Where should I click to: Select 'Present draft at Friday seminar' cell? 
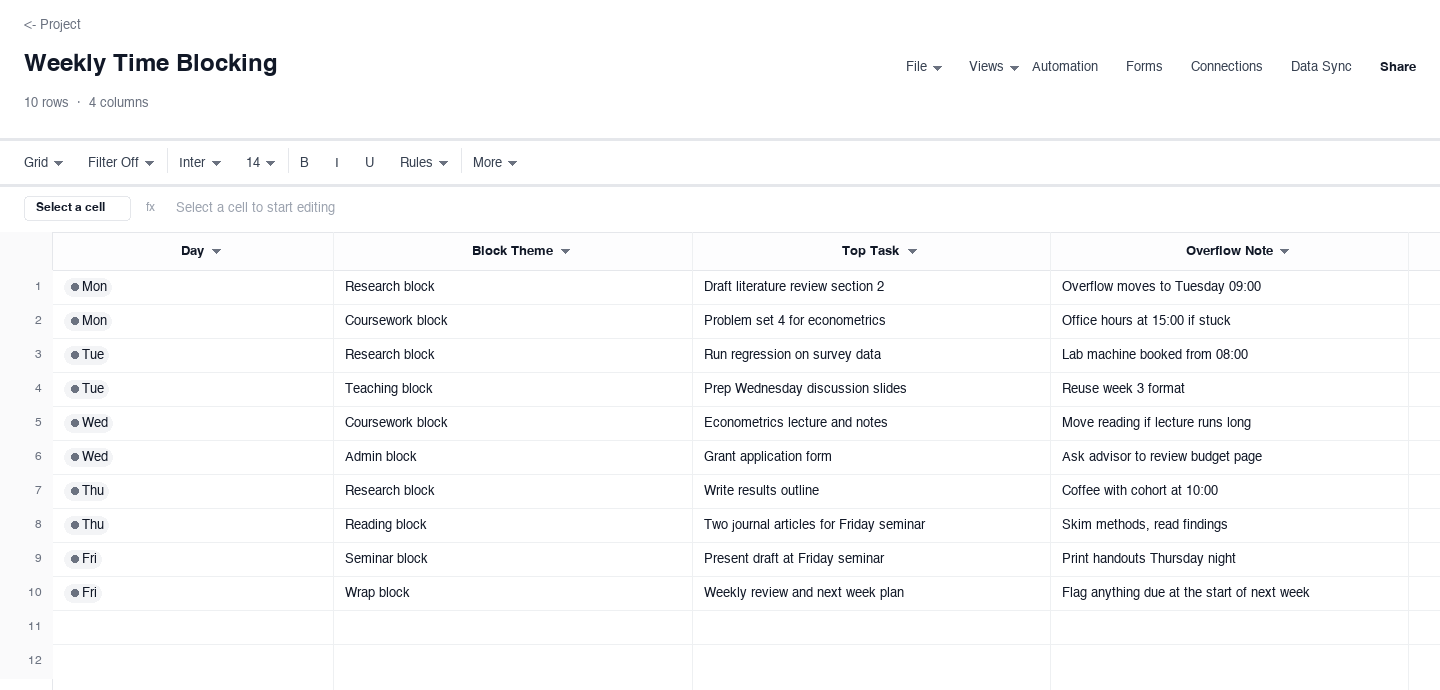(x=871, y=559)
